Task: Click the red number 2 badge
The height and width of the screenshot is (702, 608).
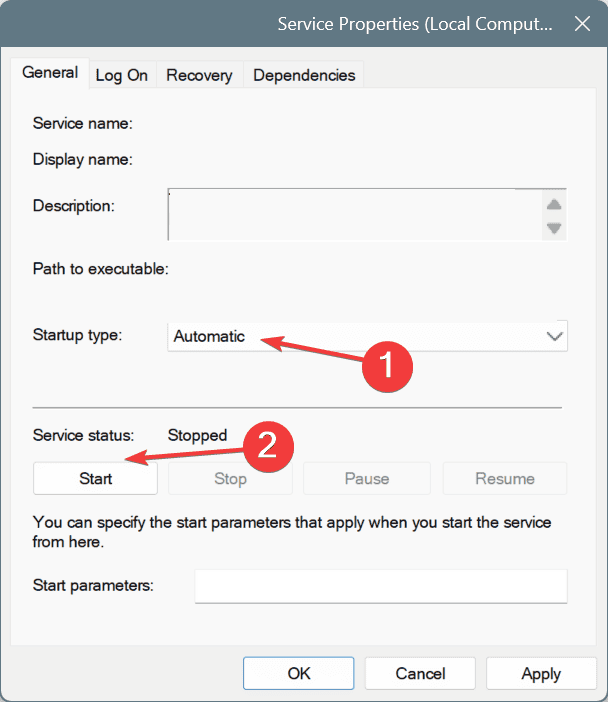Action: [x=267, y=445]
